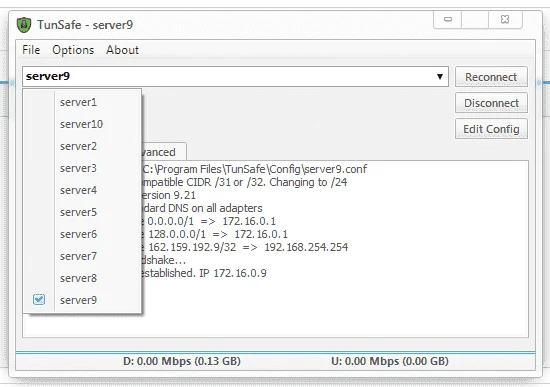
Task: Click the 128.0.0.0/1 route log line
Action: (x=215, y=234)
